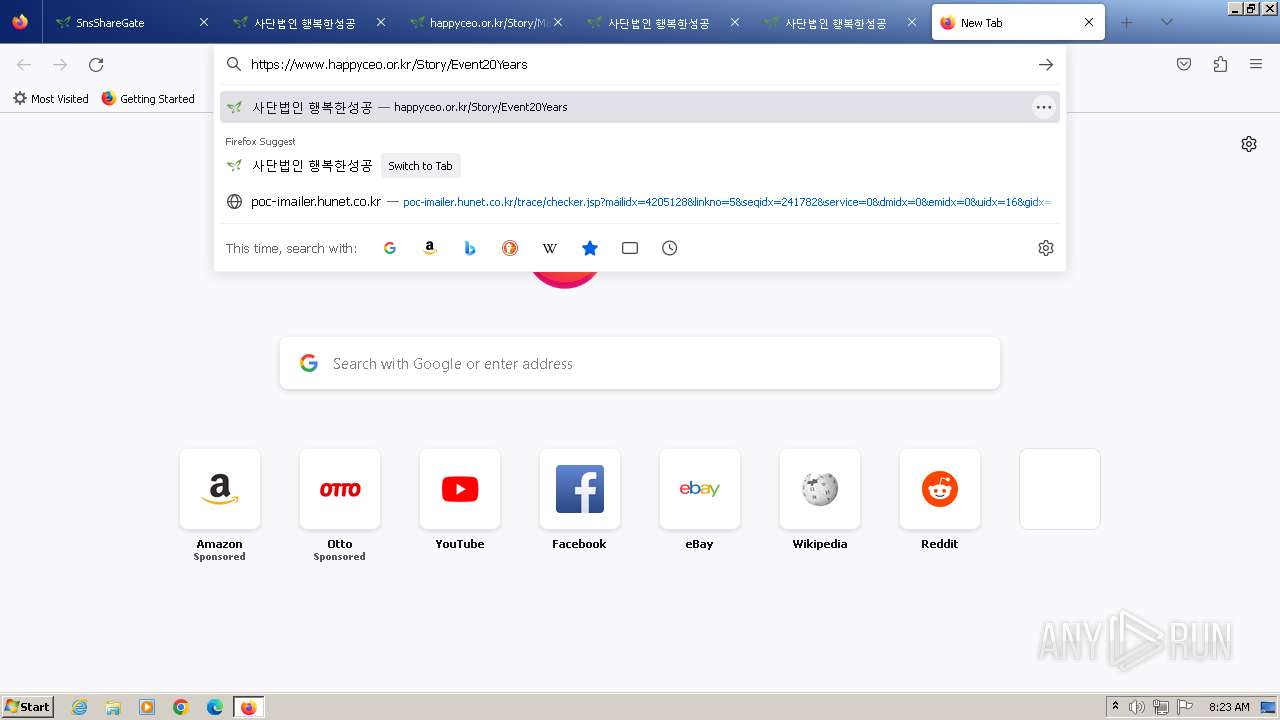The image size is (1280, 720).
Task: Search this time in Bookmarks
Action: [x=590, y=248]
